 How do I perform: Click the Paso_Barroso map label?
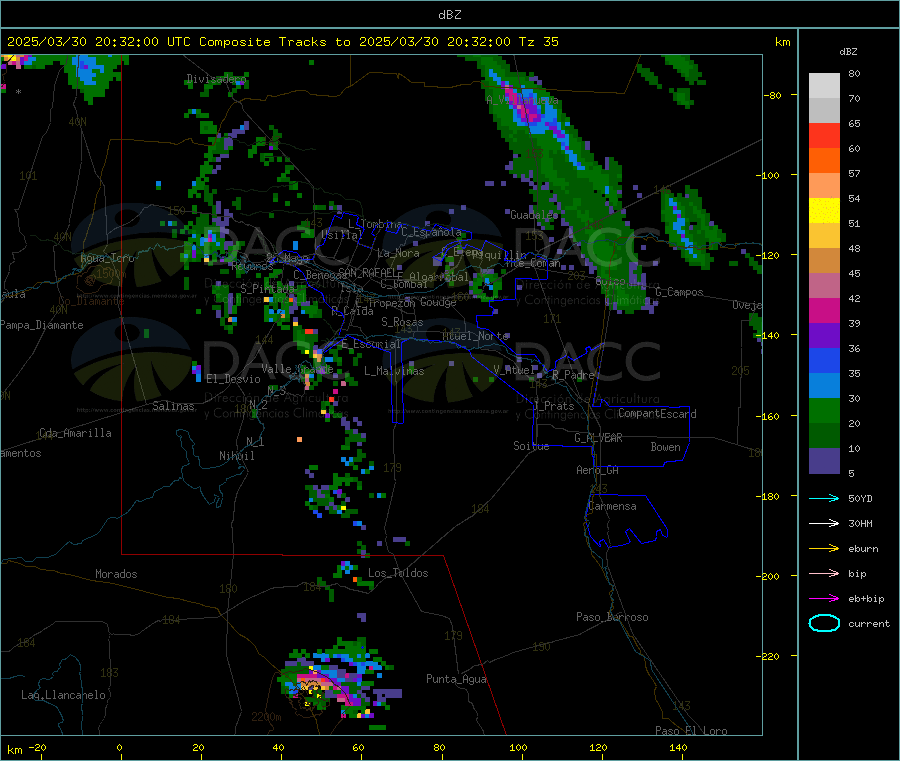tap(612, 617)
